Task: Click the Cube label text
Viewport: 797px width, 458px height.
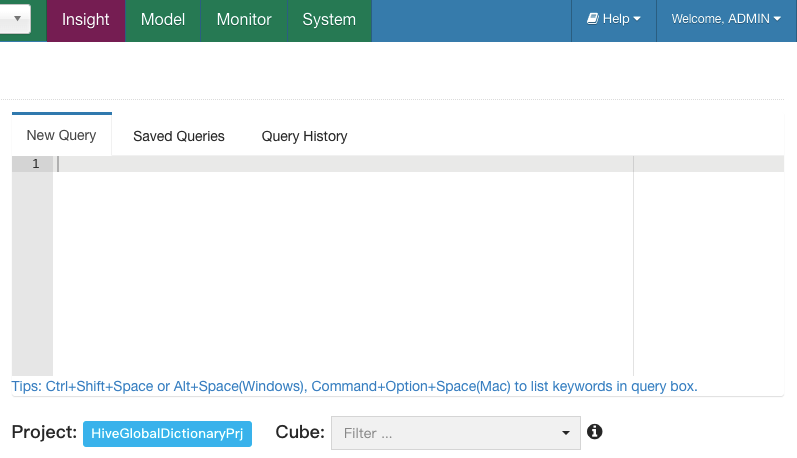Action: click(x=300, y=432)
